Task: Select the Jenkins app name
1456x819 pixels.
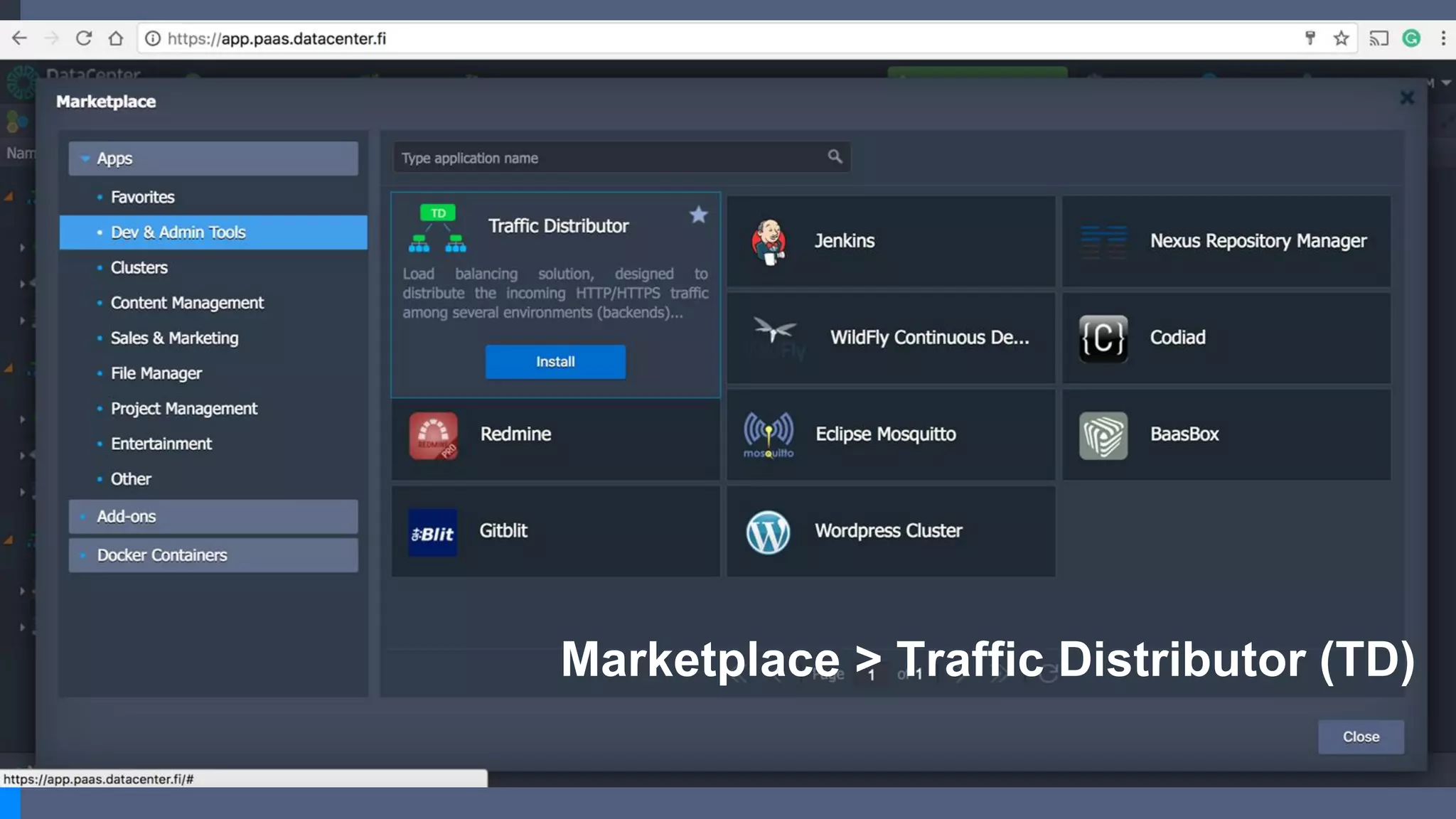Action: pyautogui.click(x=845, y=241)
